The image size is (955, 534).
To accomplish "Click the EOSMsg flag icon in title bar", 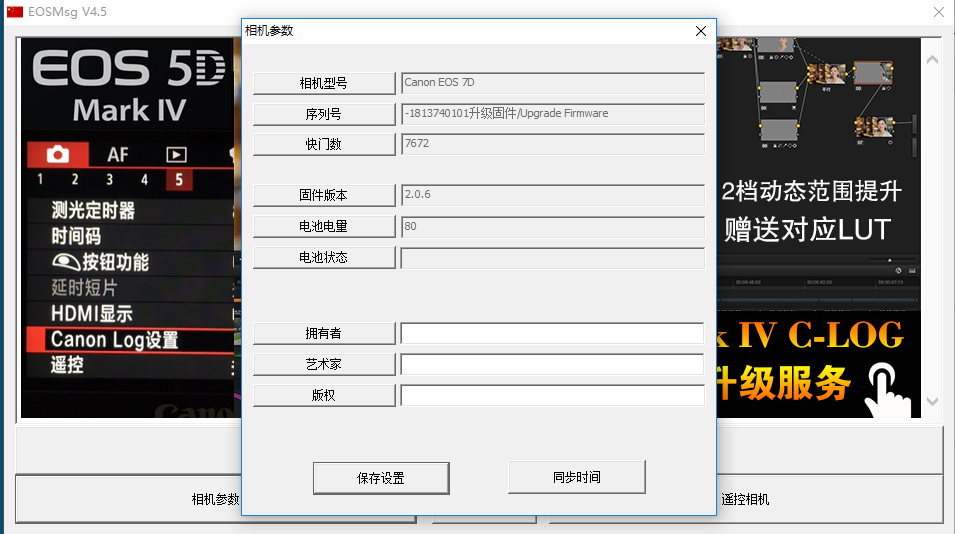I will [15, 12].
